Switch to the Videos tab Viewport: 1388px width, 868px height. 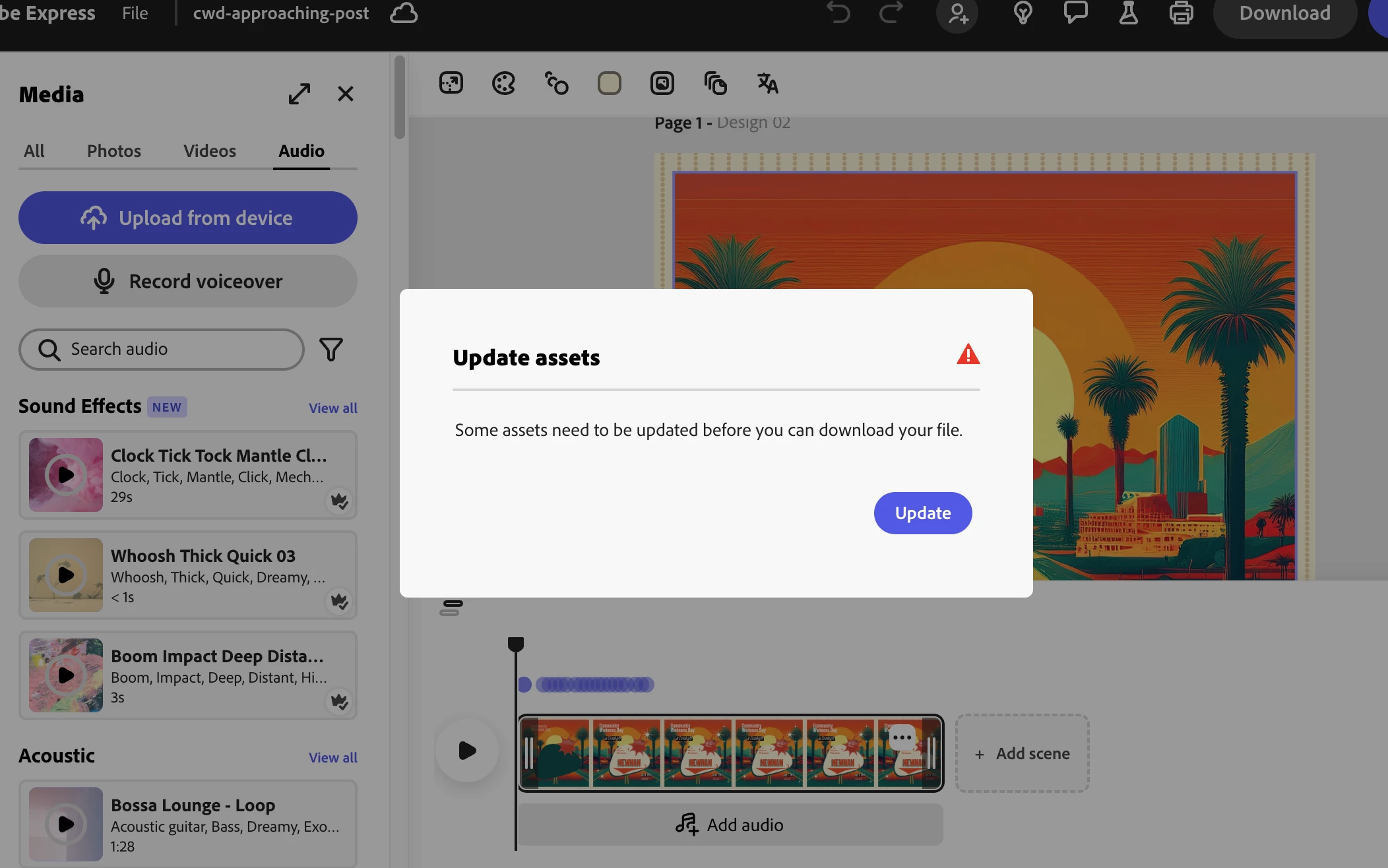tap(210, 151)
